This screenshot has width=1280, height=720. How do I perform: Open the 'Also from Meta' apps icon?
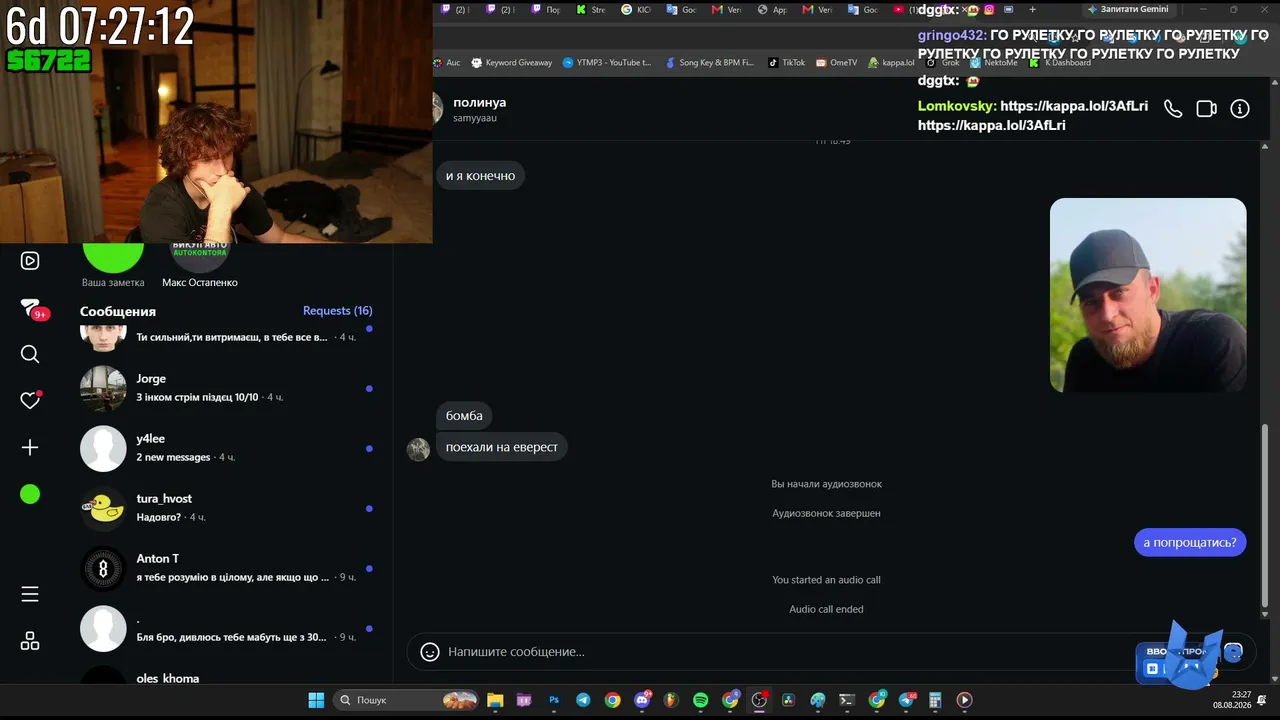(30, 641)
